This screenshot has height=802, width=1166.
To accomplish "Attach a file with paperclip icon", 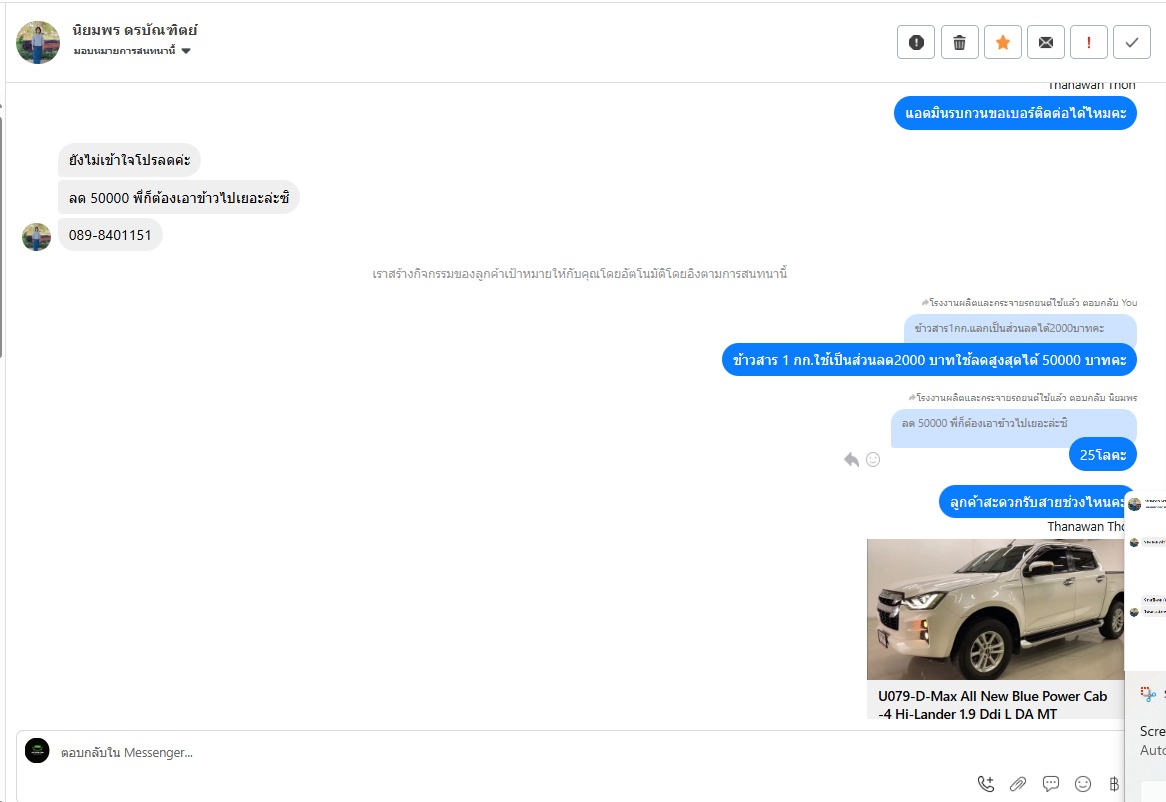I will pyautogui.click(x=1018, y=783).
